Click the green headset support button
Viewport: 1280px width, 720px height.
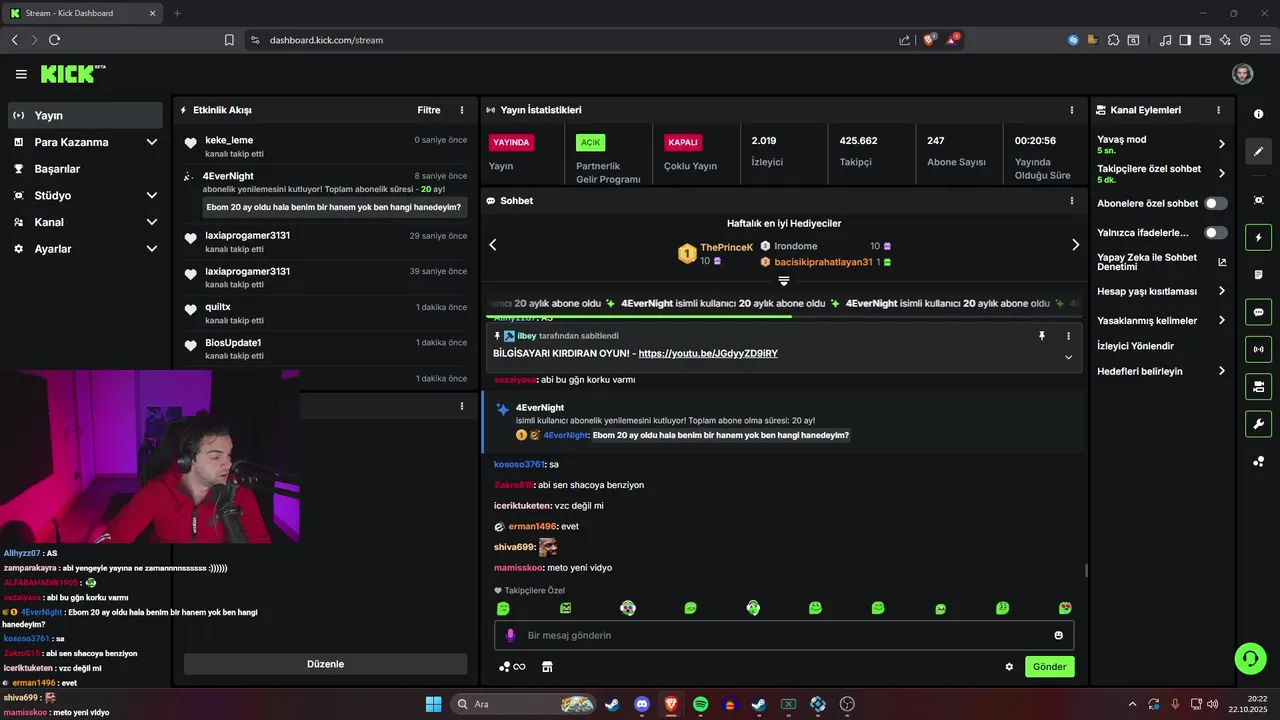pyautogui.click(x=1251, y=658)
